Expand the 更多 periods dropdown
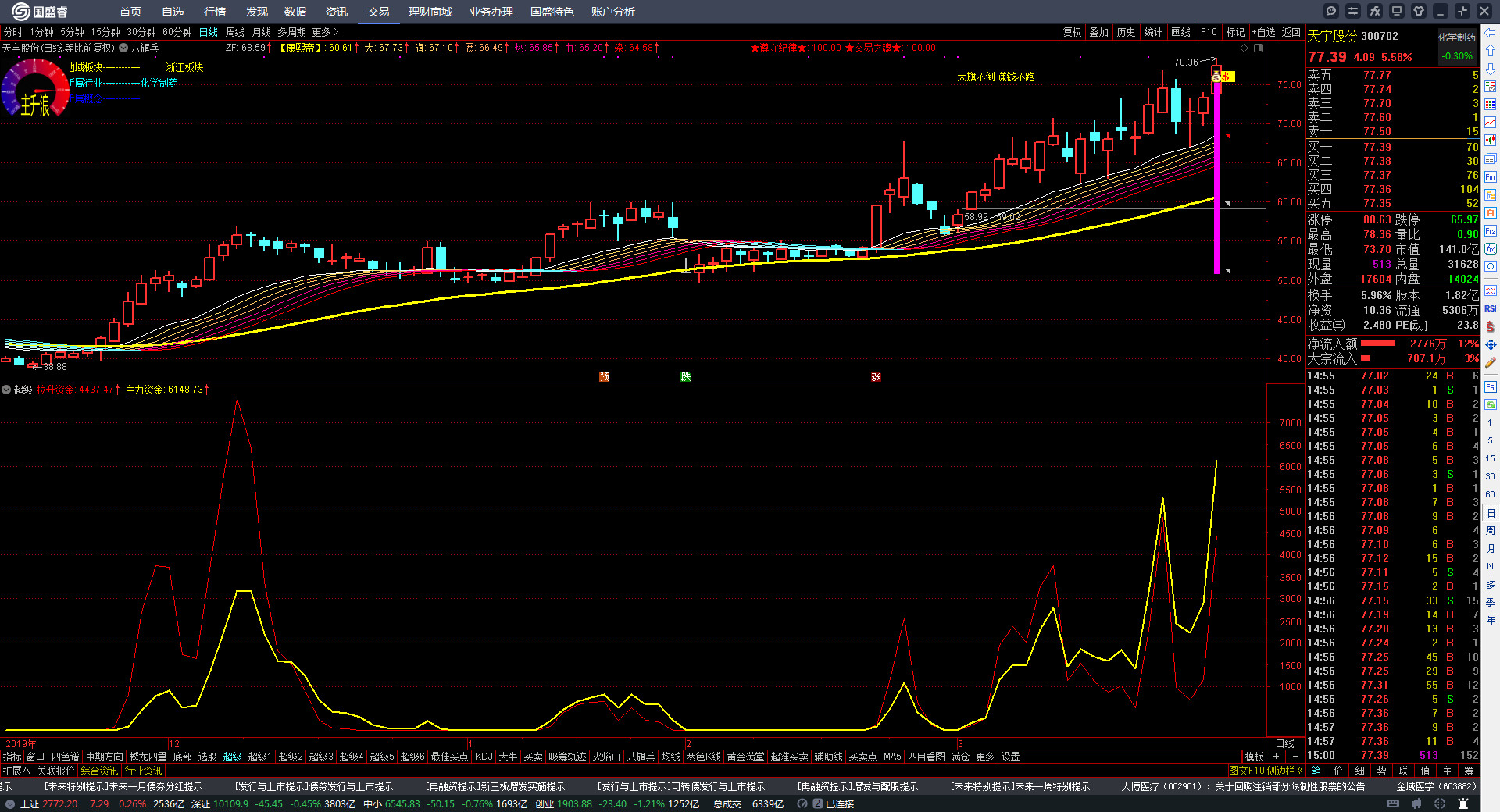The image size is (1500, 812). pyautogui.click(x=325, y=32)
